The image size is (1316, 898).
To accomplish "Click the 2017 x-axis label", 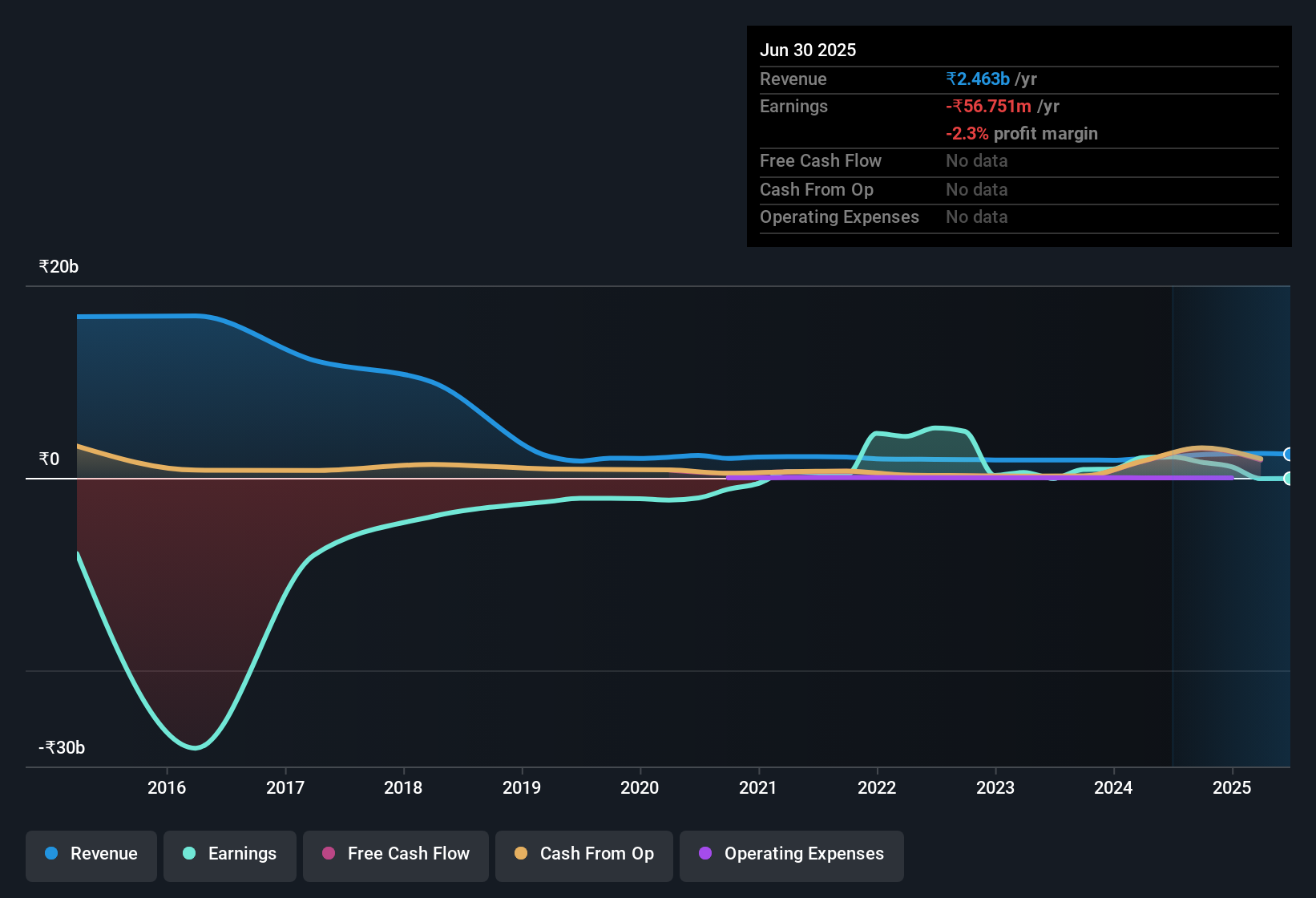I will (285, 787).
